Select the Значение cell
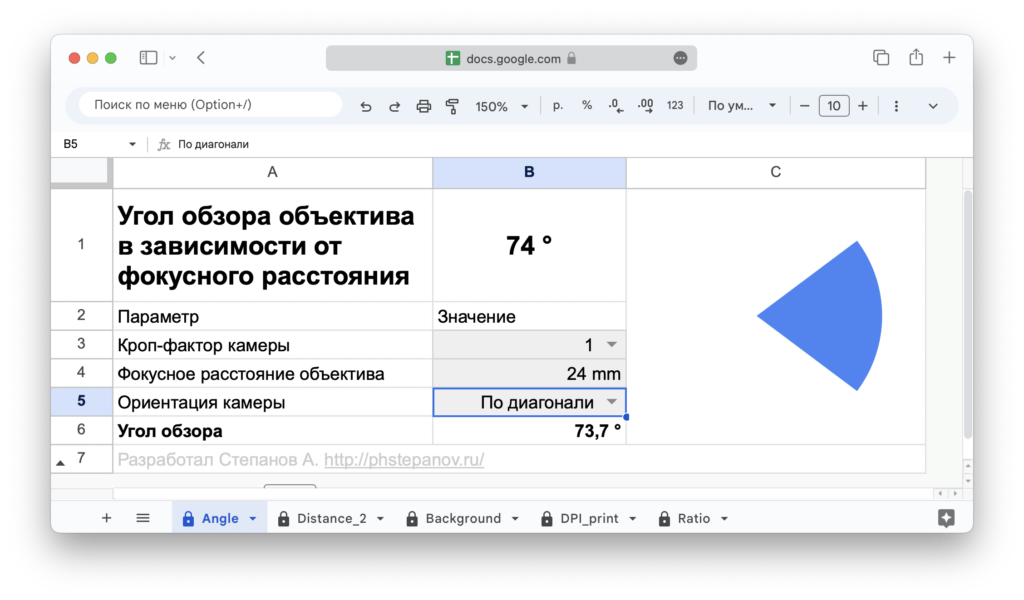The image size is (1024, 600). click(529, 316)
